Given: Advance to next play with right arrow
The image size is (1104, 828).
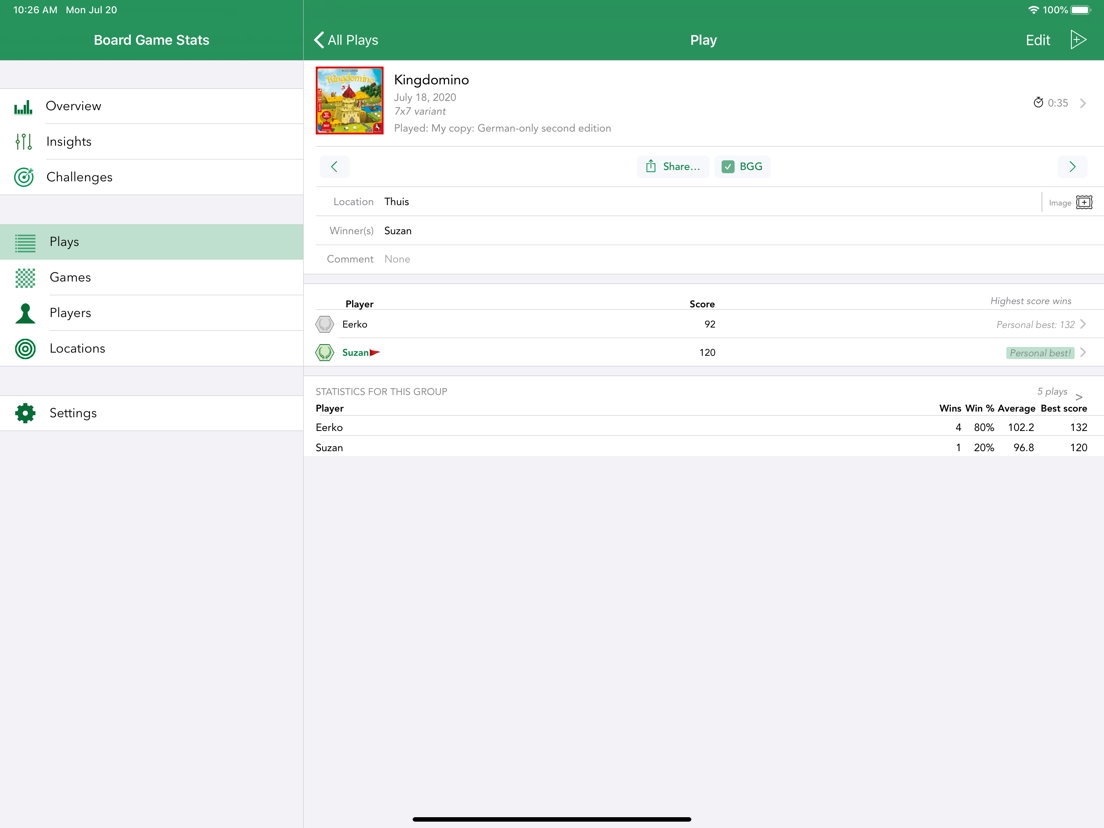Looking at the screenshot, I should [x=1072, y=166].
